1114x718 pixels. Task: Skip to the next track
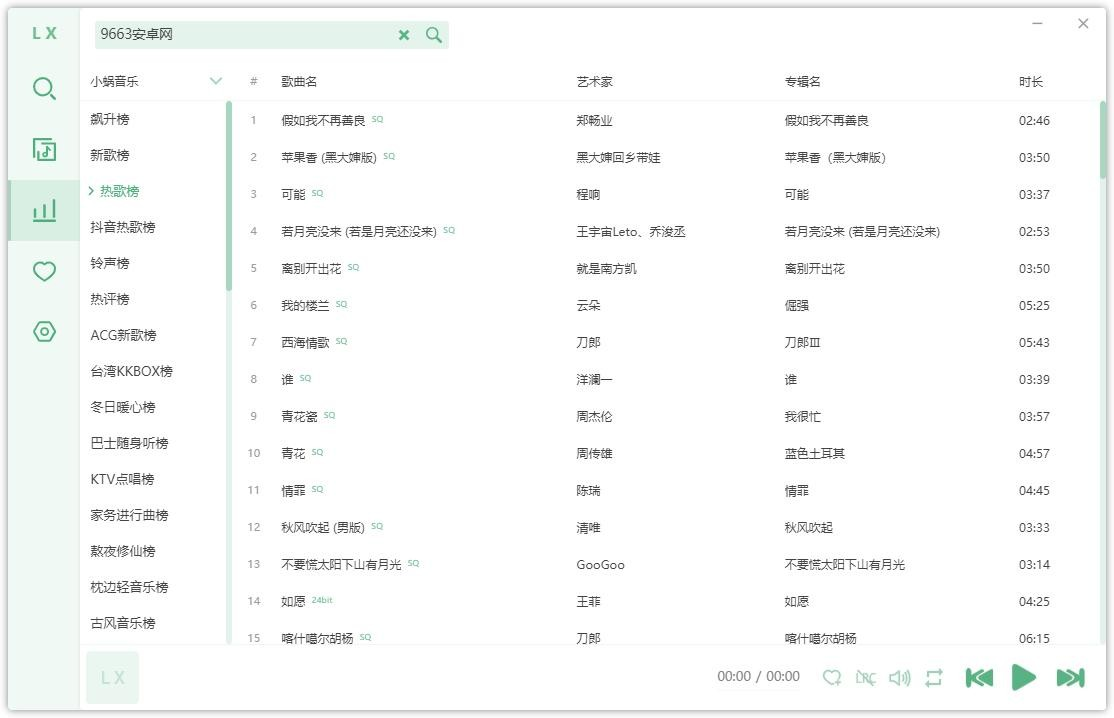pyautogui.click(x=1068, y=676)
